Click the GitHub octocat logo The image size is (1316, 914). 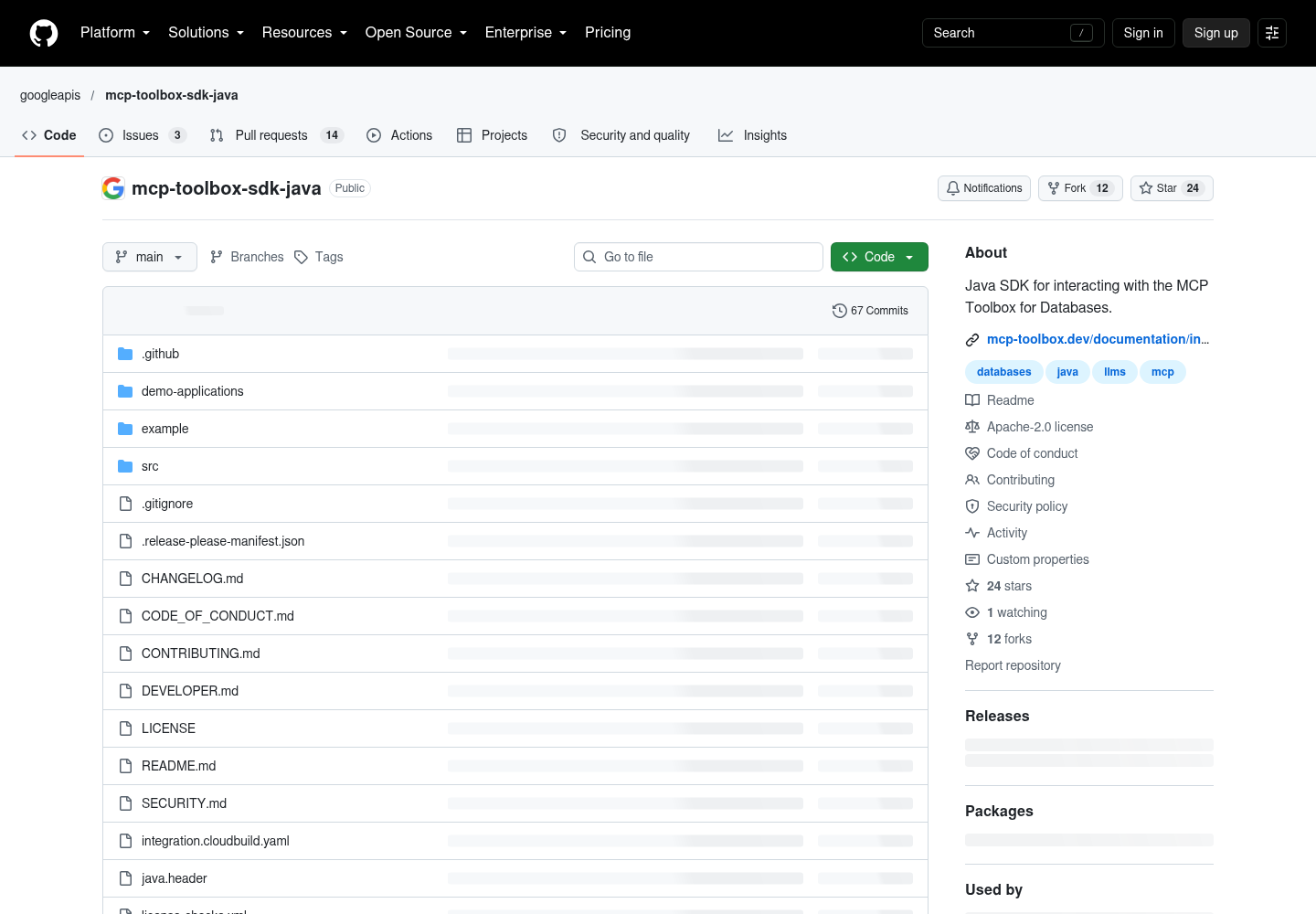pyautogui.click(x=44, y=33)
